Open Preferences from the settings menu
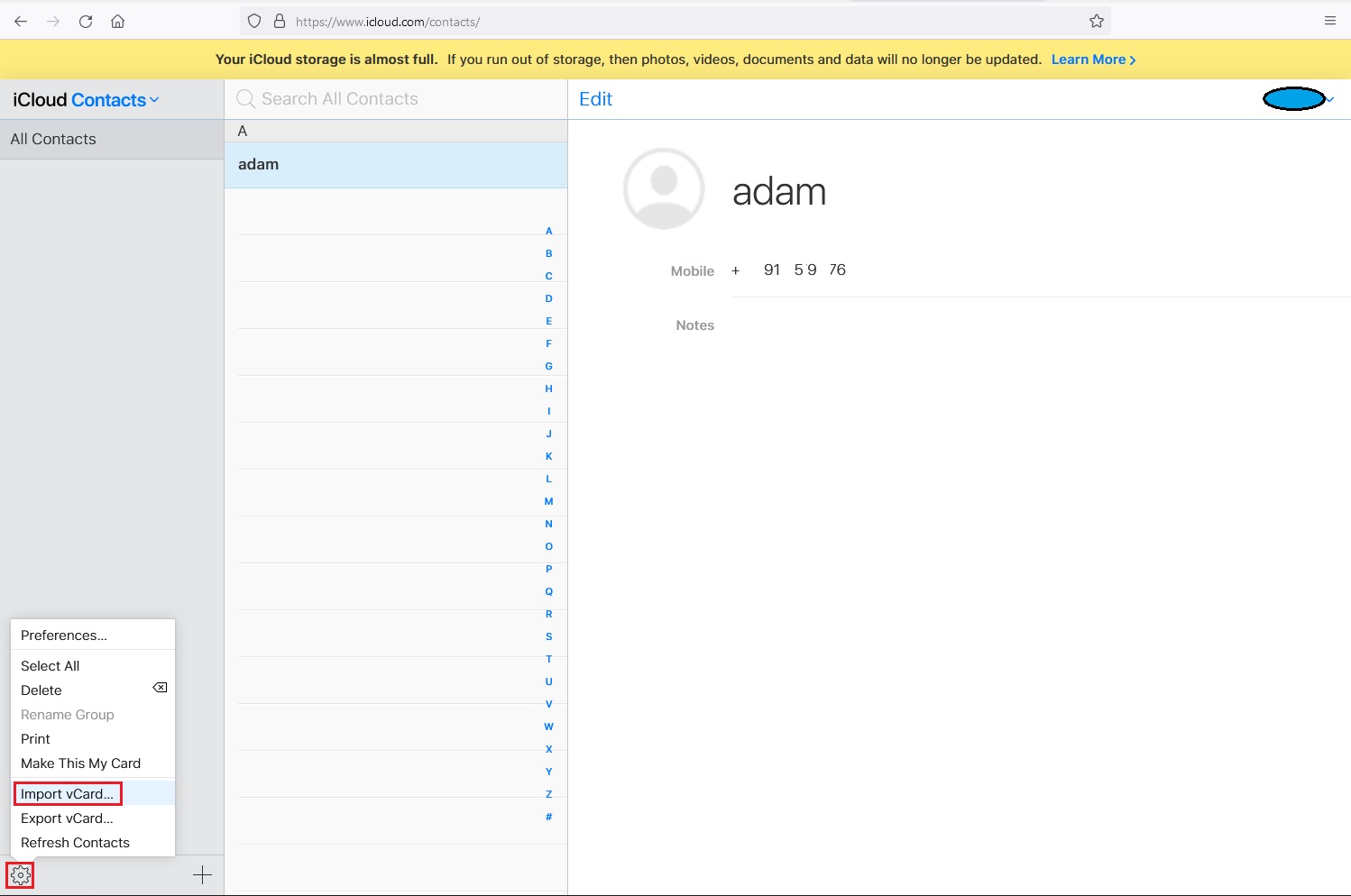 point(63,635)
